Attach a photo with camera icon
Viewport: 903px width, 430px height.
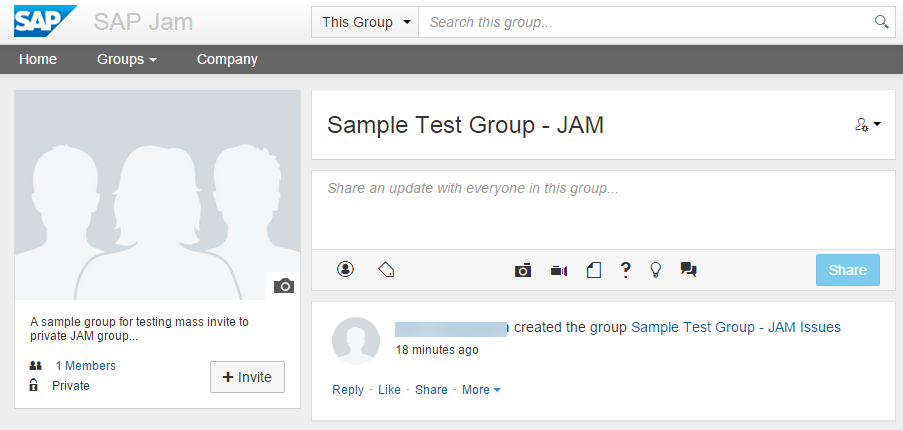point(522,270)
